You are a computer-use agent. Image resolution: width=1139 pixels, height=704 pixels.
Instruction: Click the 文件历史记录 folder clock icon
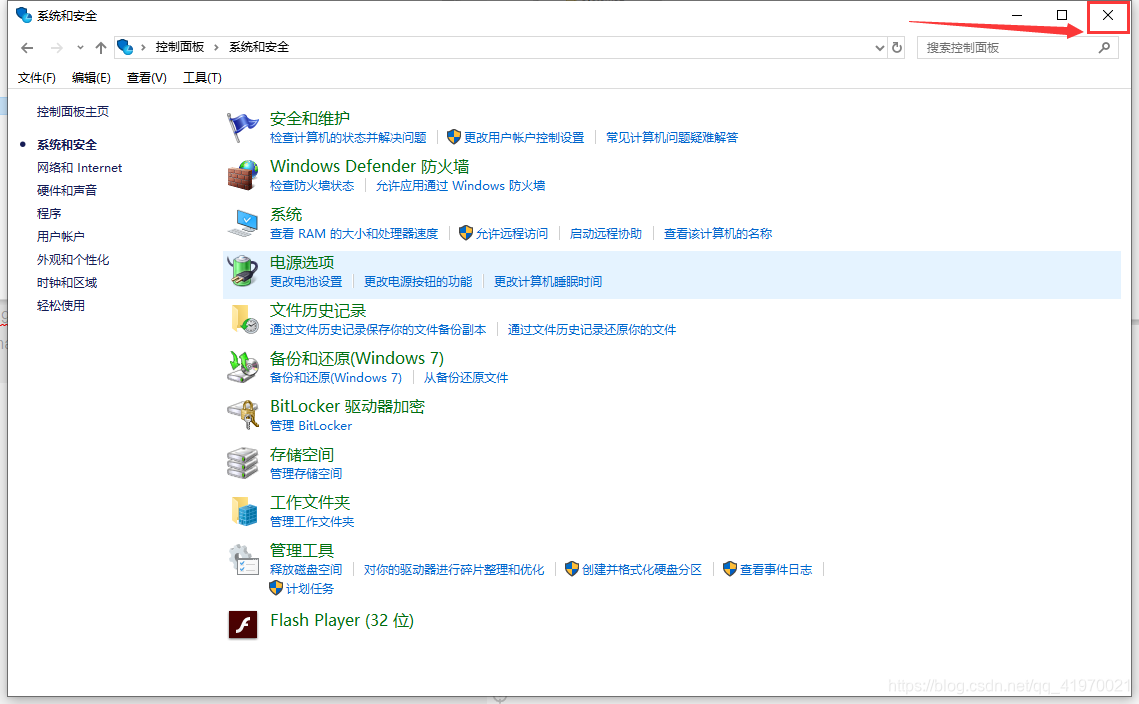point(244,319)
